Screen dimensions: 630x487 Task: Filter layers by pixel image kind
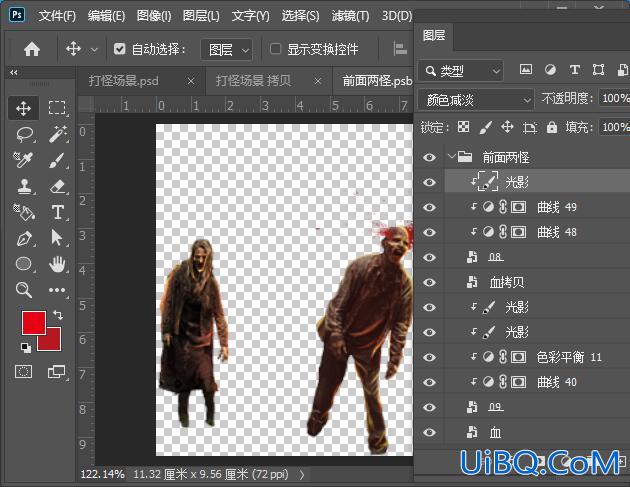[526, 70]
